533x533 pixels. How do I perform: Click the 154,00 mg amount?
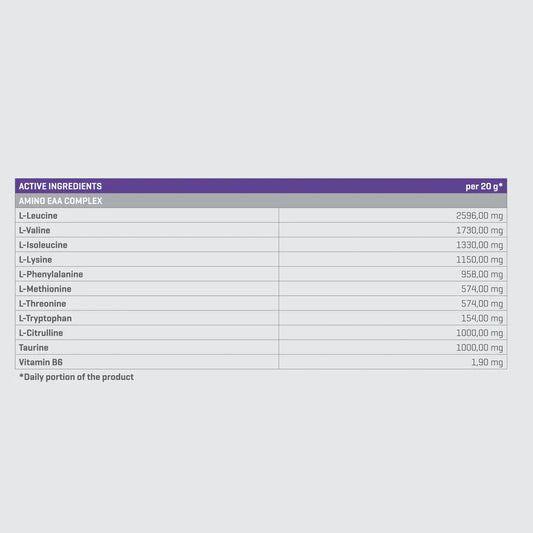pos(482,318)
